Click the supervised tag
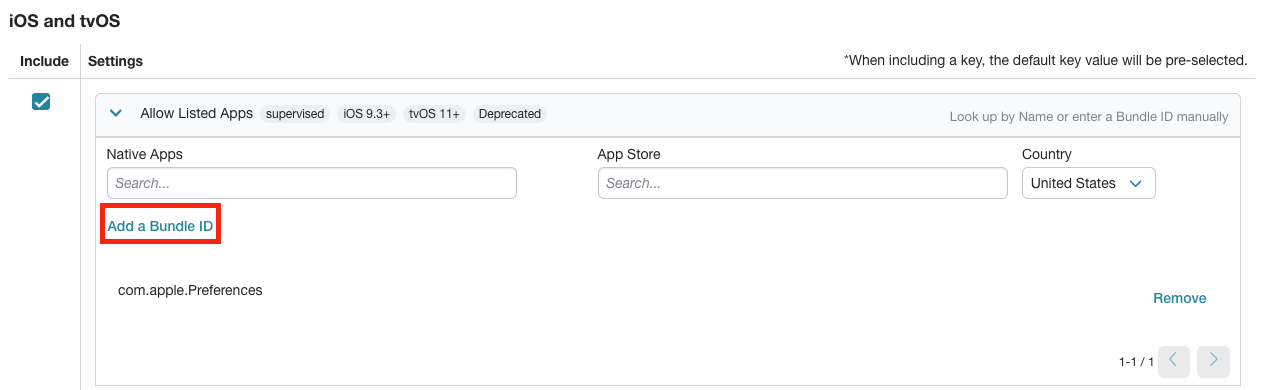Screen dimensions: 1265x390 (295, 114)
